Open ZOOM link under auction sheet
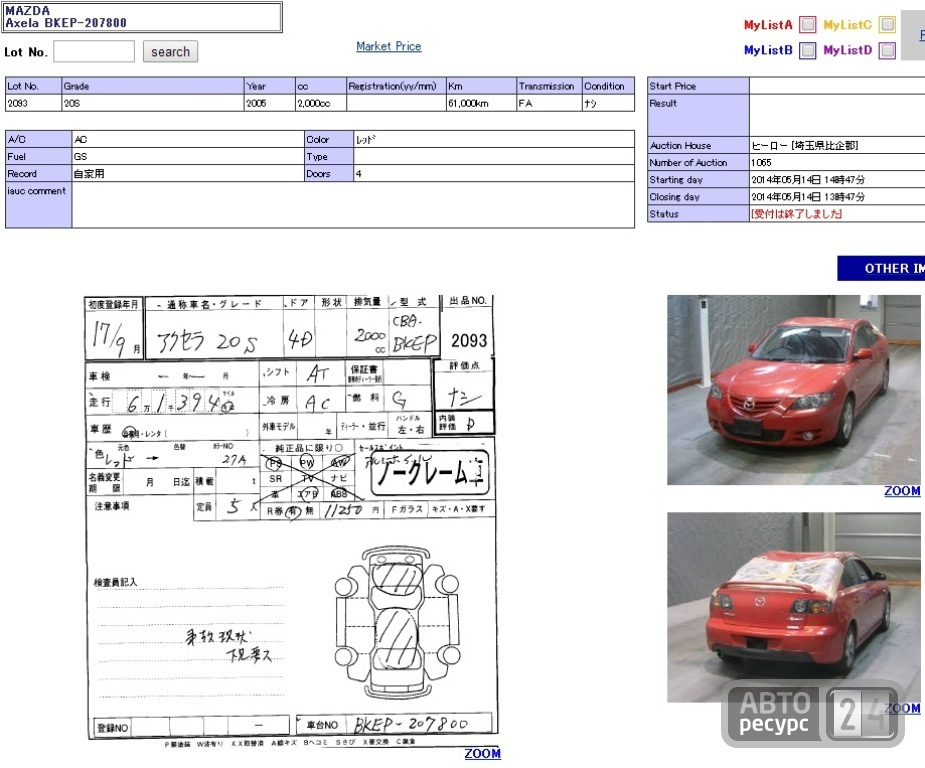 pos(483,753)
